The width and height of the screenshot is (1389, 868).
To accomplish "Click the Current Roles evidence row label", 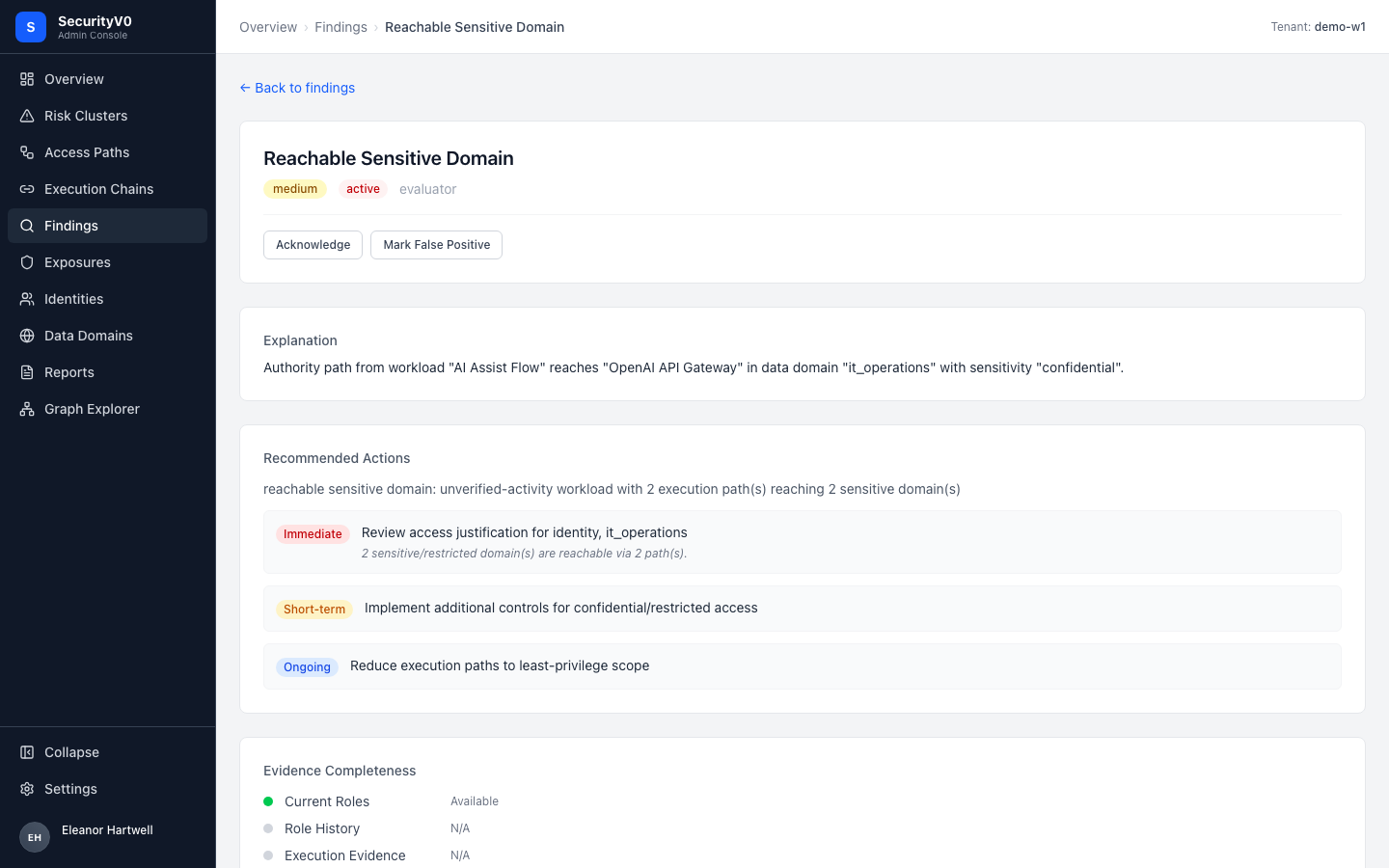I will click(327, 801).
